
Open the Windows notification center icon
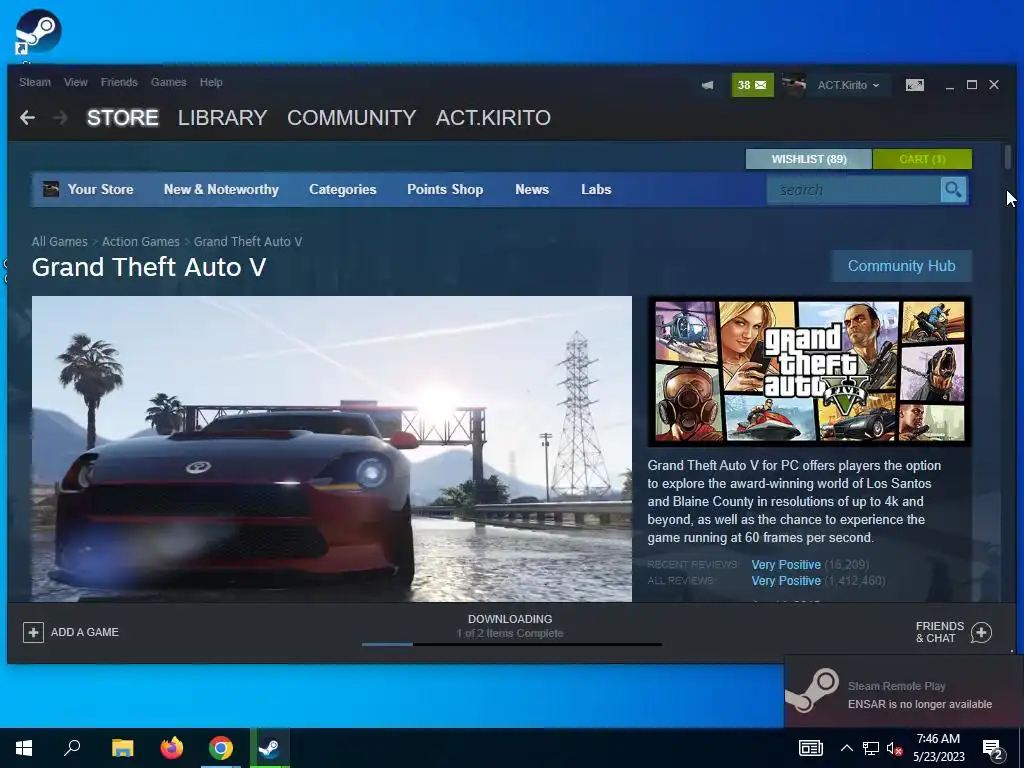[993, 748]
